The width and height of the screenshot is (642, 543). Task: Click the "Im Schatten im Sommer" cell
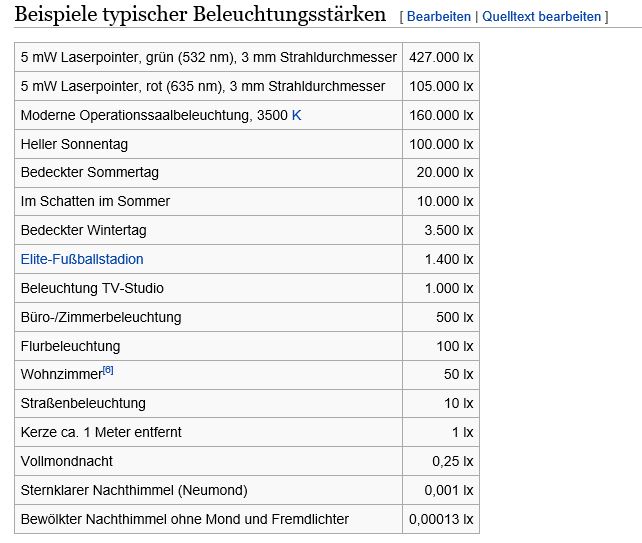95,201
